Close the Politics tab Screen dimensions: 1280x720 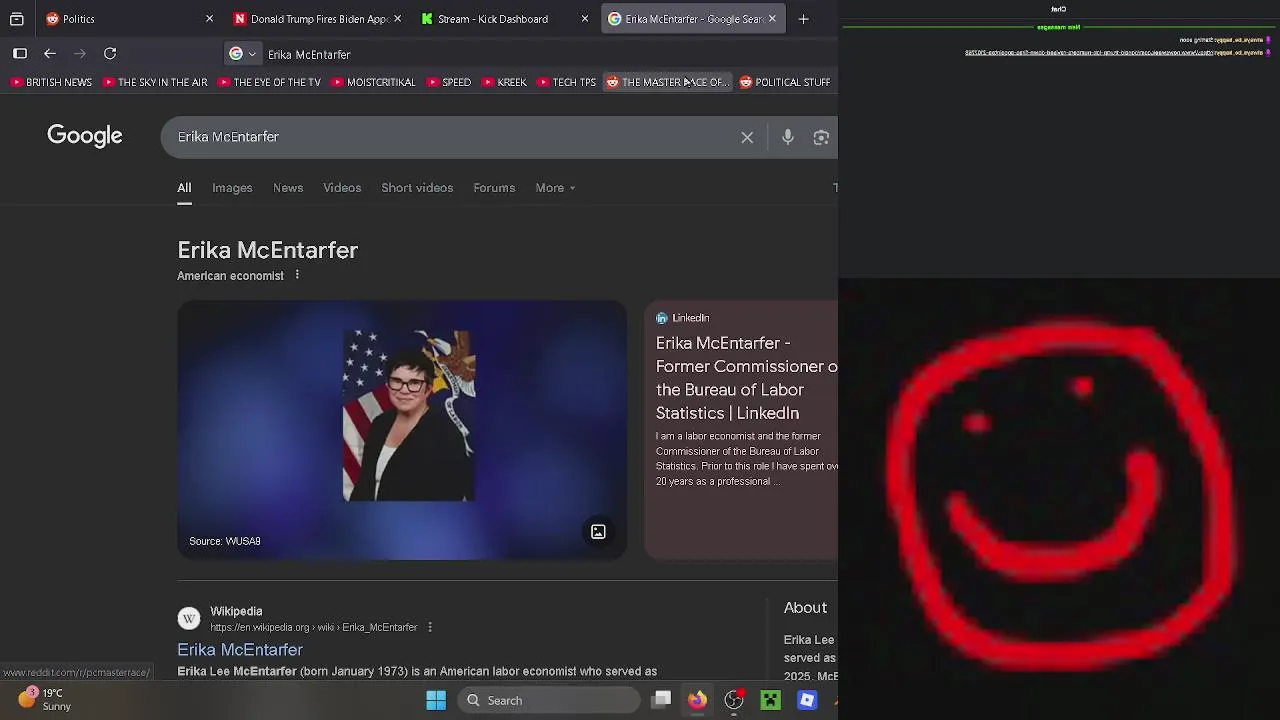click(209, 19)
